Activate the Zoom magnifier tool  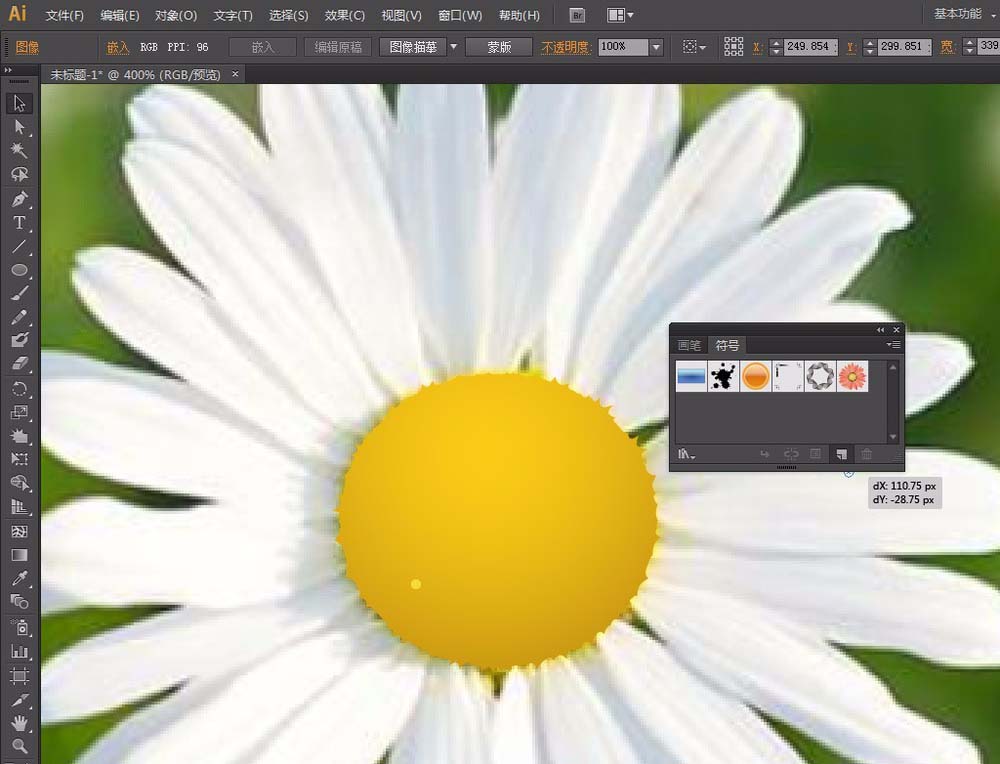[19, 746]
